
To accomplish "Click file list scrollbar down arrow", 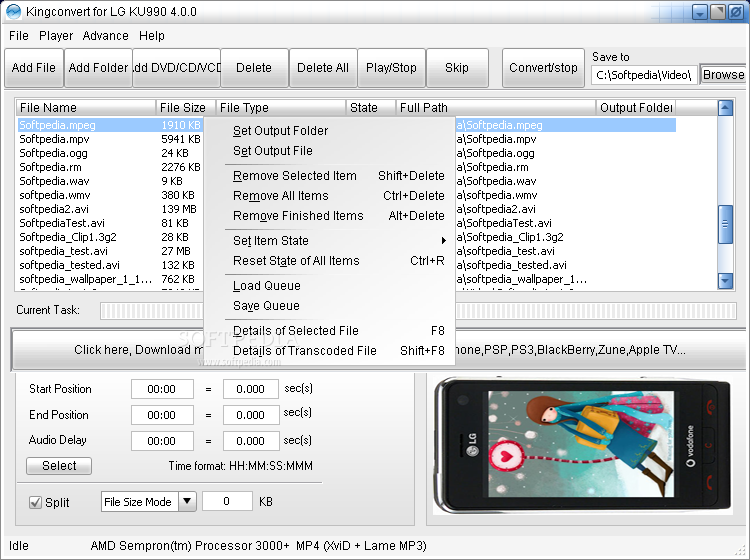I will (726, 281).
